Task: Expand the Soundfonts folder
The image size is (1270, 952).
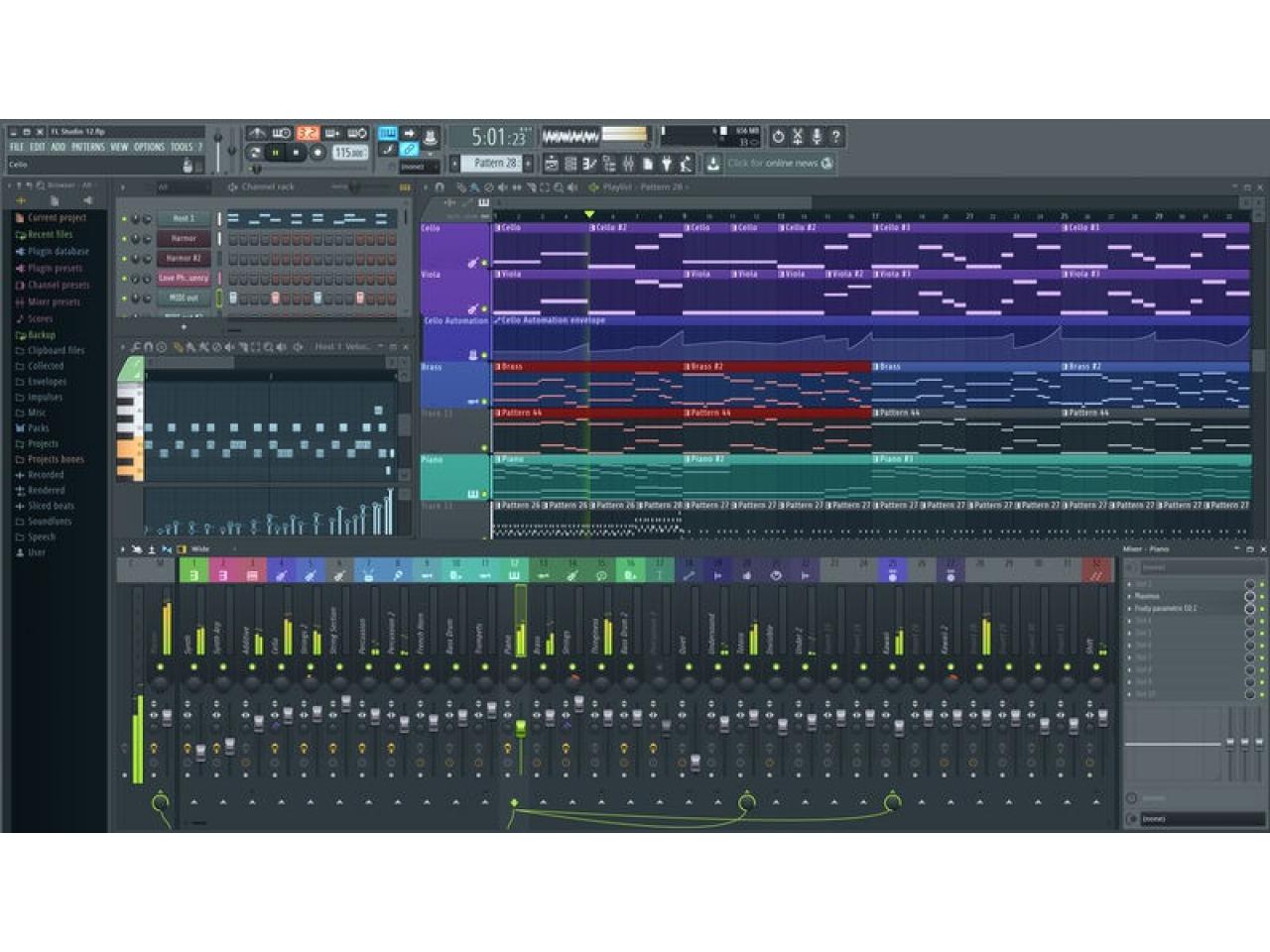Action: pos(49,522)
